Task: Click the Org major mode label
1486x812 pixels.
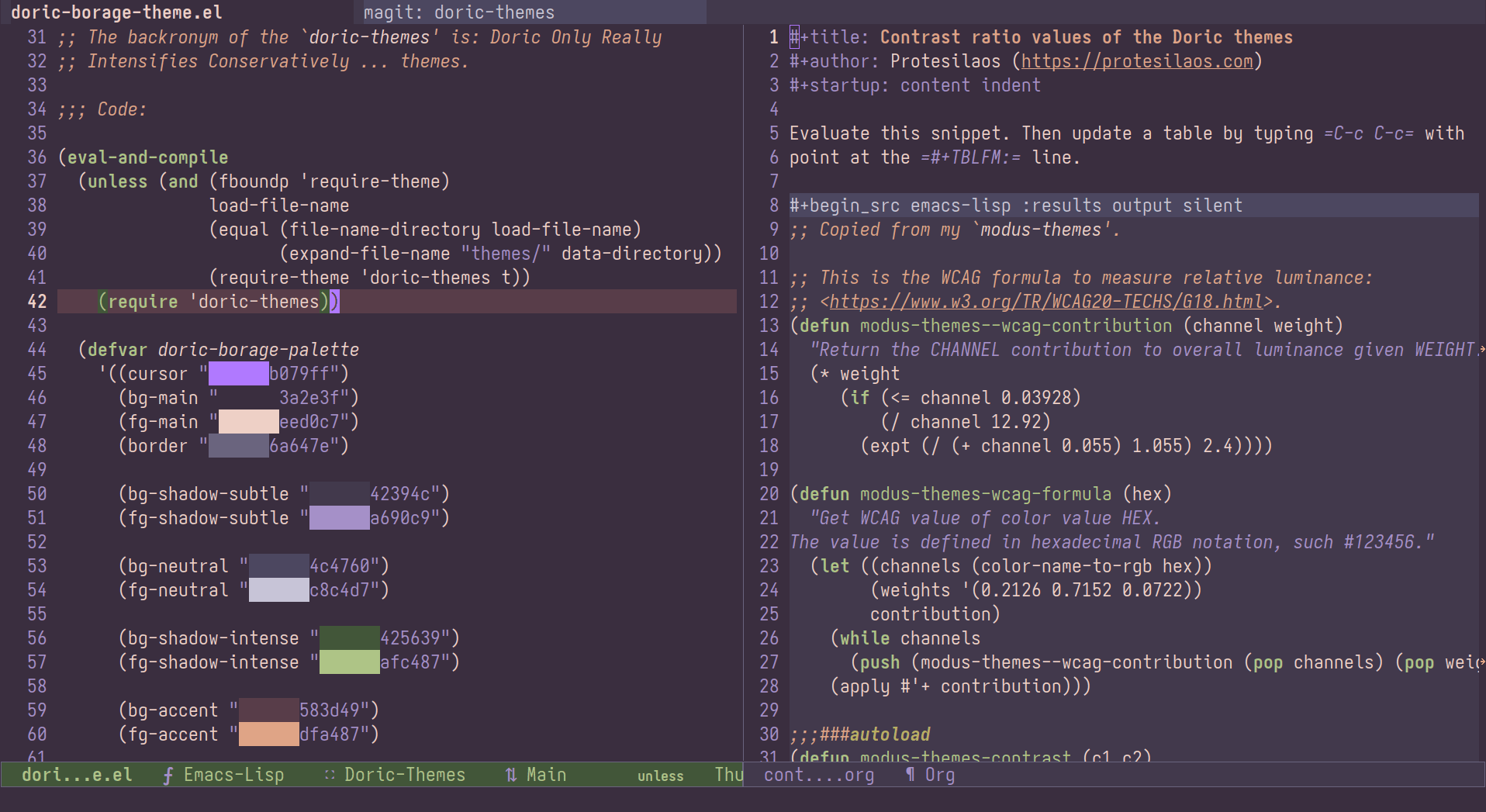Action: point(940,775)
